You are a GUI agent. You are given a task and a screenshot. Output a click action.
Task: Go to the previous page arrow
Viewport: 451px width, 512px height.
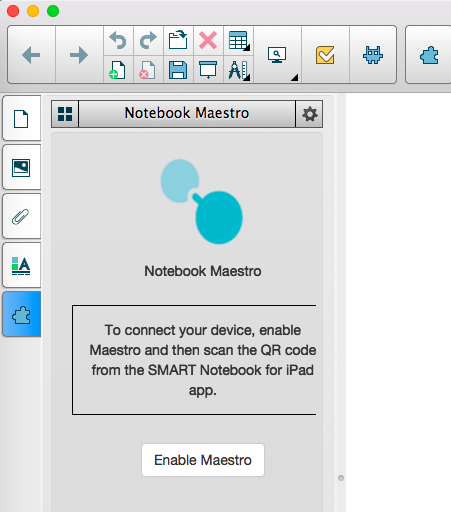tap(31, 55)
